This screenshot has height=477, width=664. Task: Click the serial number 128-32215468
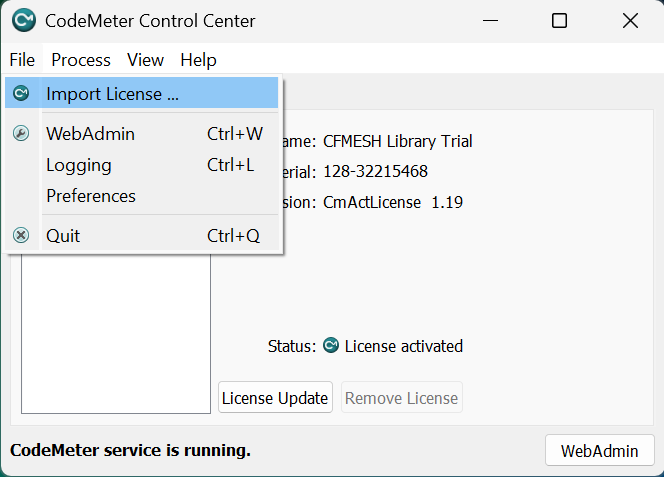375,172
